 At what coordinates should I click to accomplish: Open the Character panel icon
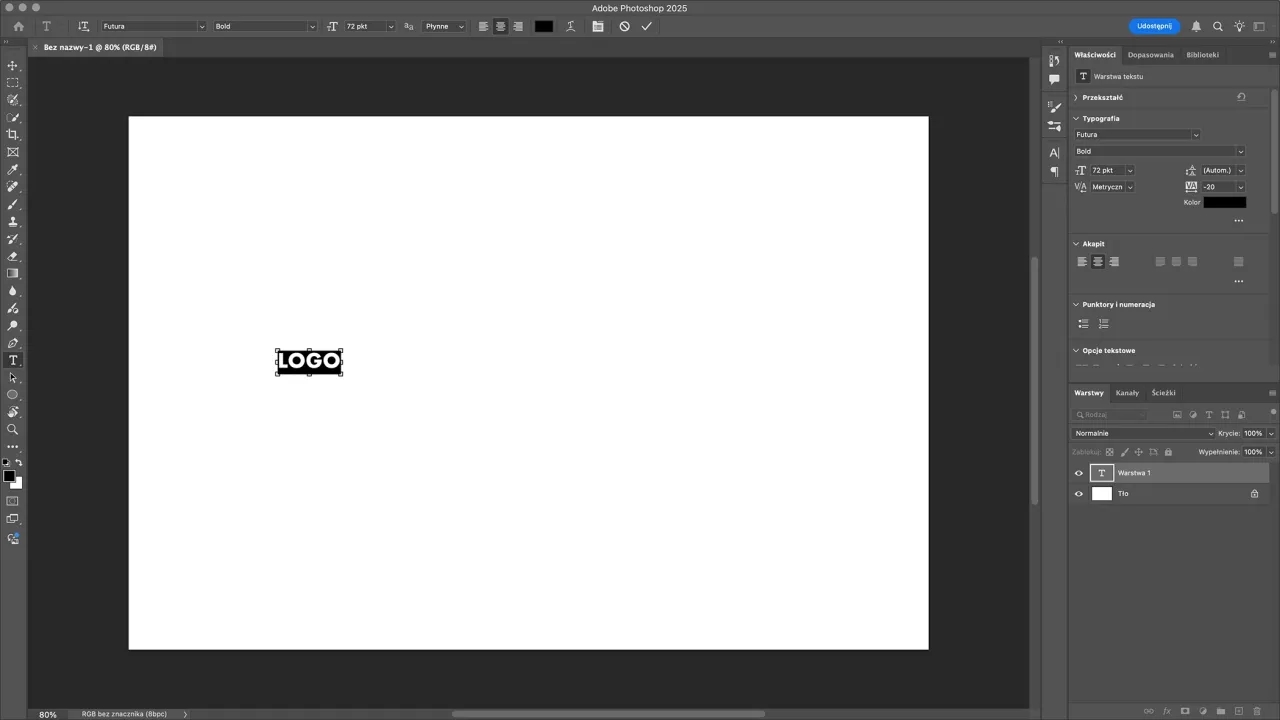click(1054, 152)
